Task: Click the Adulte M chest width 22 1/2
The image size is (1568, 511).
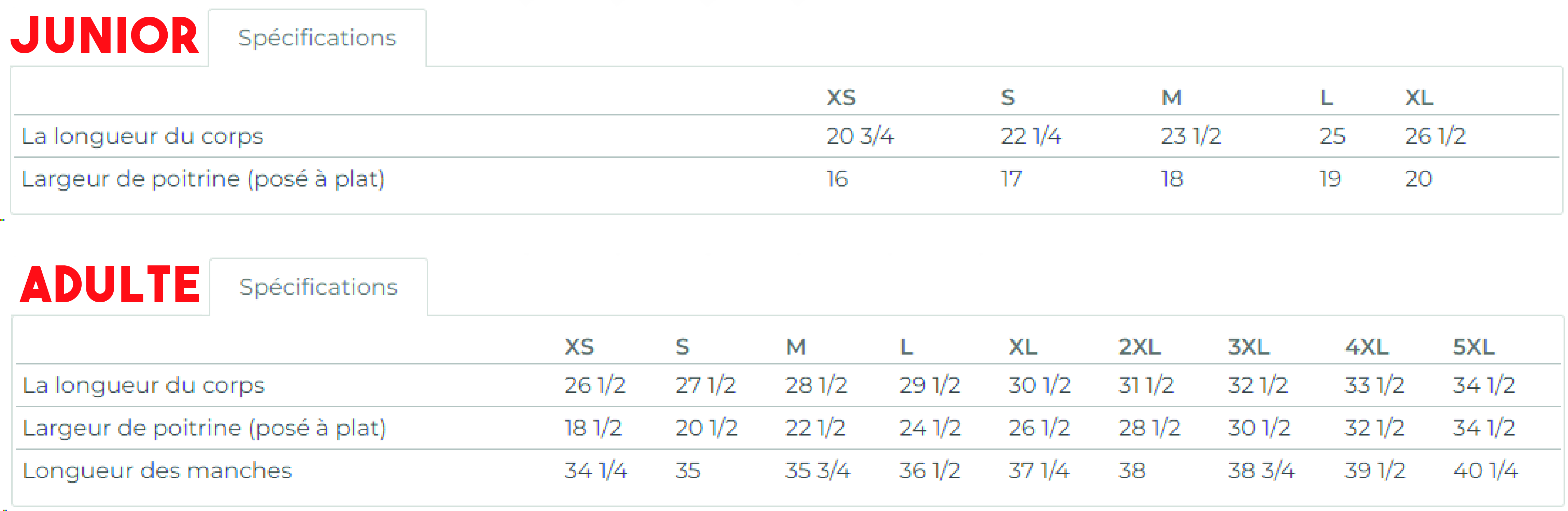Action: point(816,428)
